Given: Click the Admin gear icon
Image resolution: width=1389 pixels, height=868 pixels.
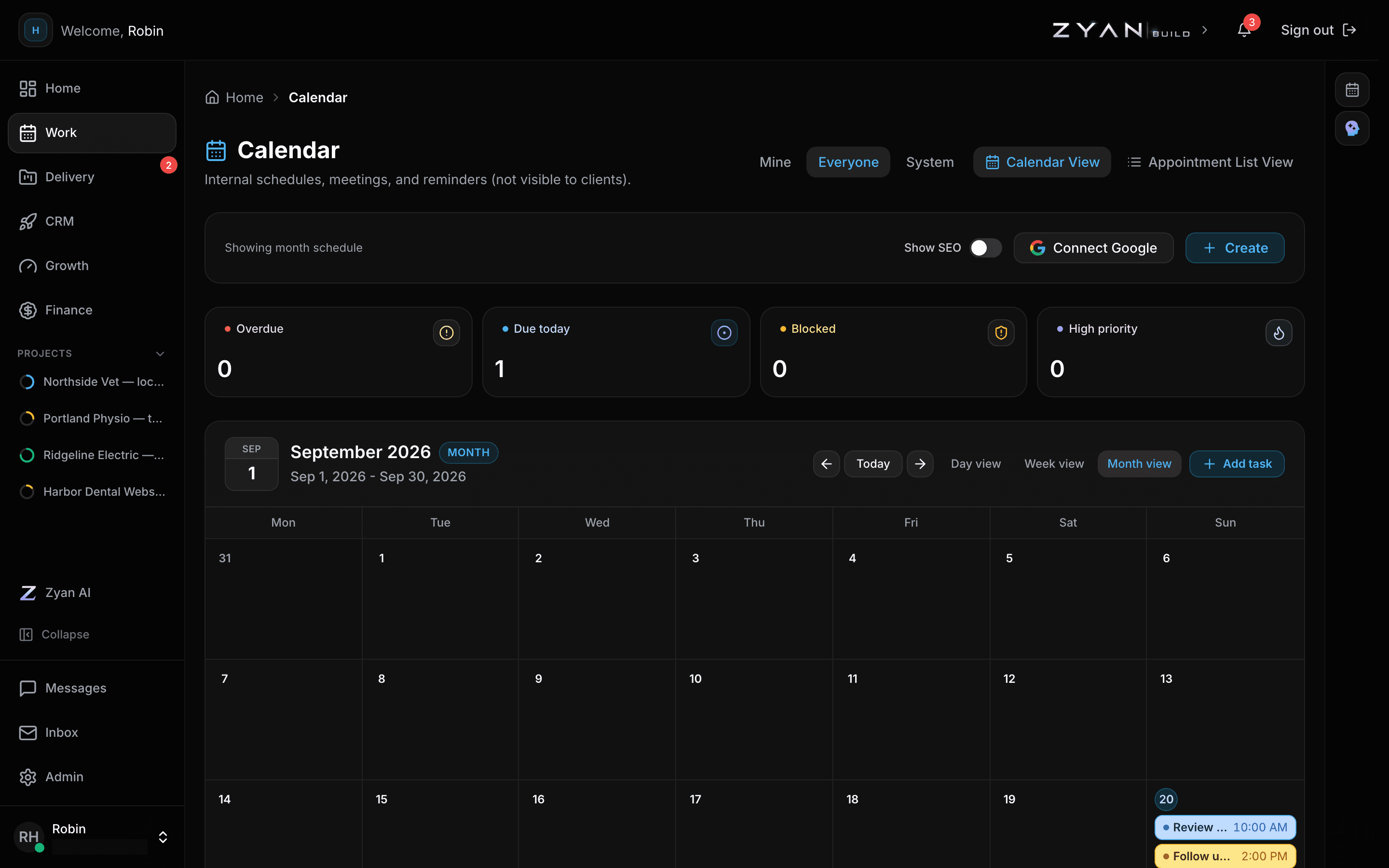Looking at the screenshot, I should pos(27,777).
